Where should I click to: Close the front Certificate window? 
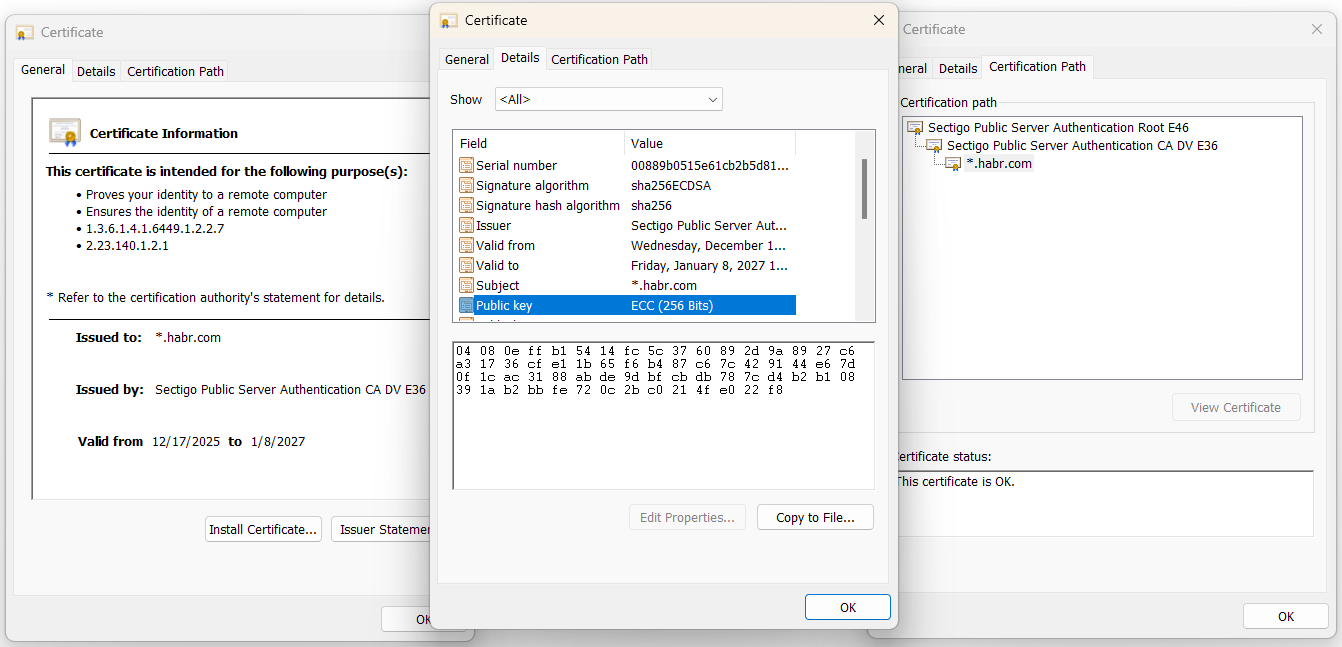[x=879, y=20]
